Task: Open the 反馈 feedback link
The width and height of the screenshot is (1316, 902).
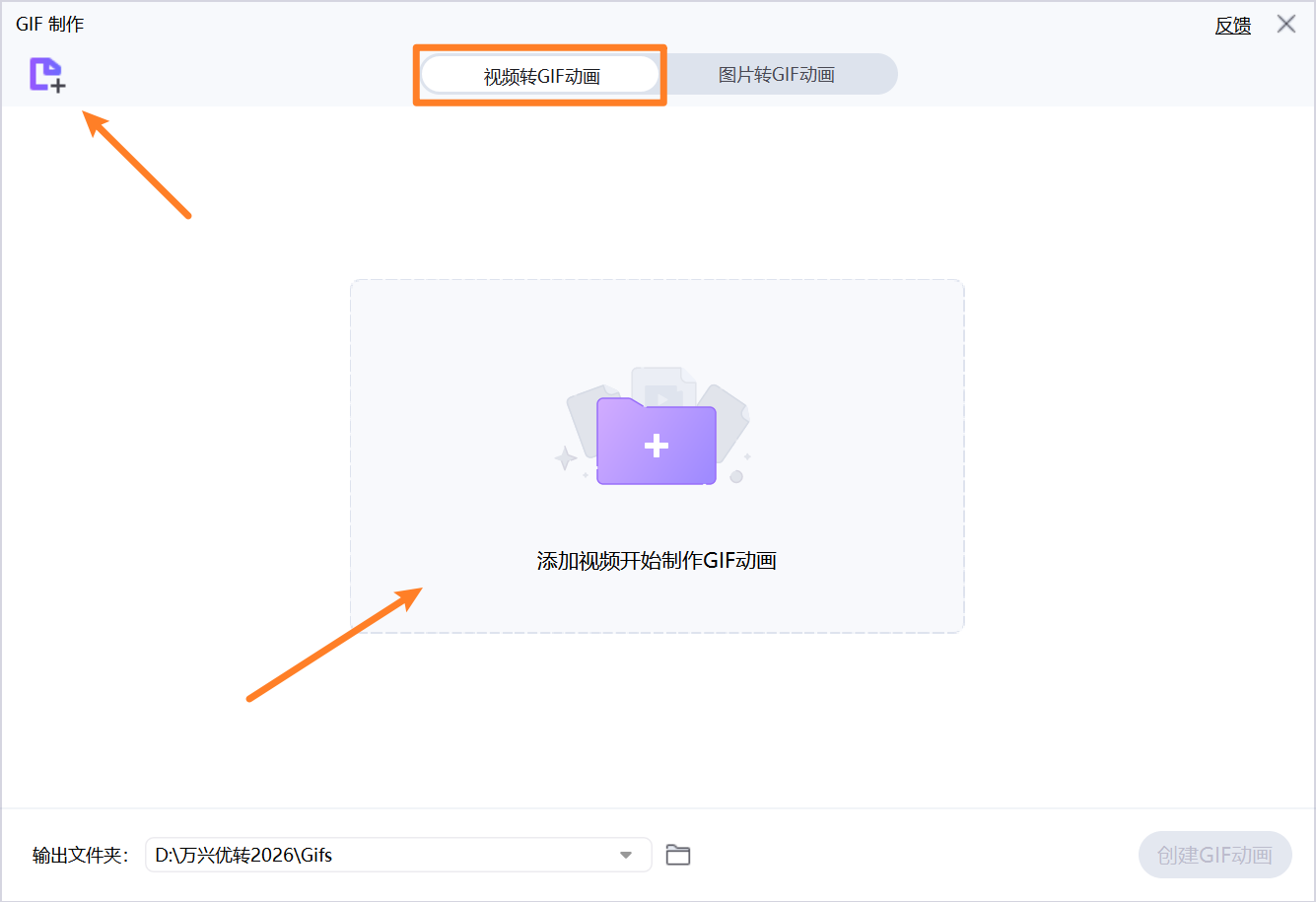Action: [1232, 26]
